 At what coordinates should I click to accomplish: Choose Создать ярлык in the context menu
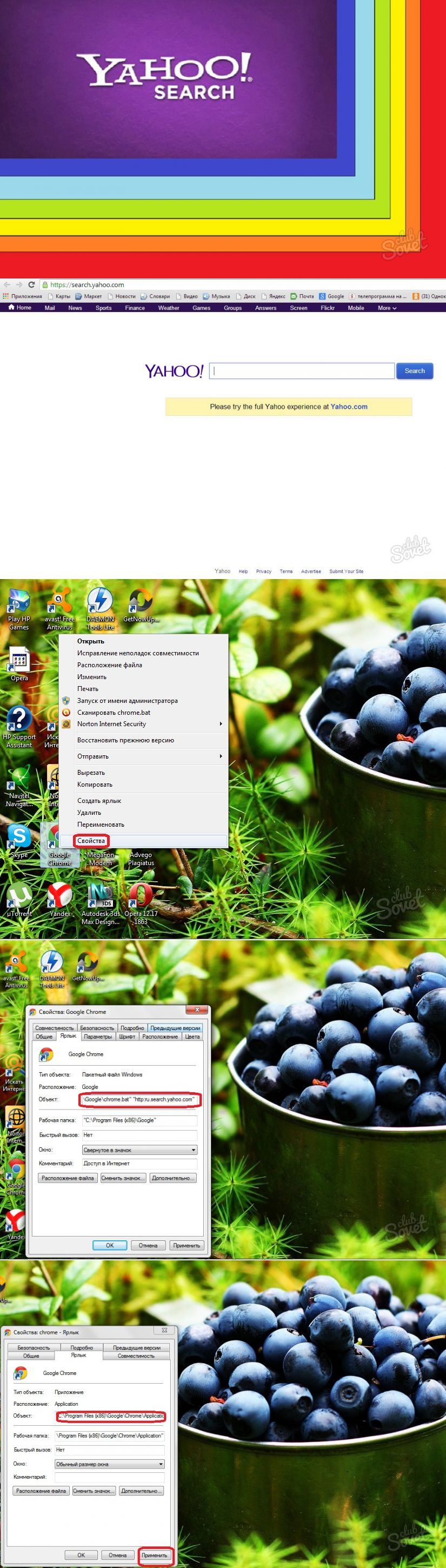click(x=144, y=800)
